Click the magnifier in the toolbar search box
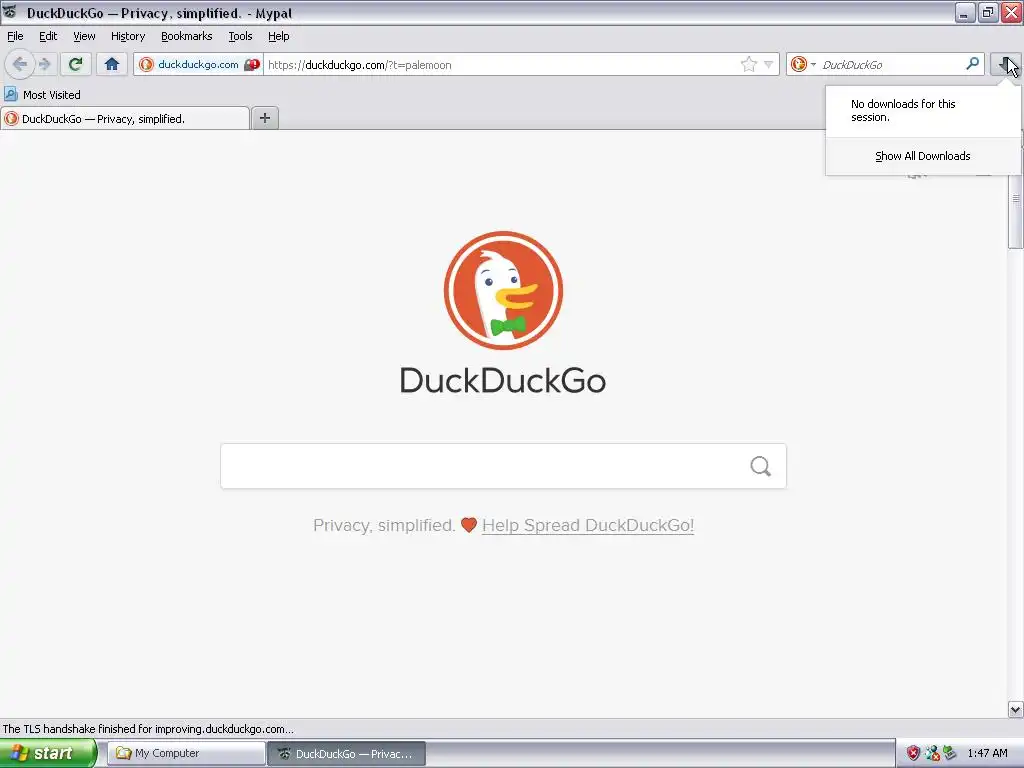The height and width of the screenshot is (768, 1024). point(972,63)
